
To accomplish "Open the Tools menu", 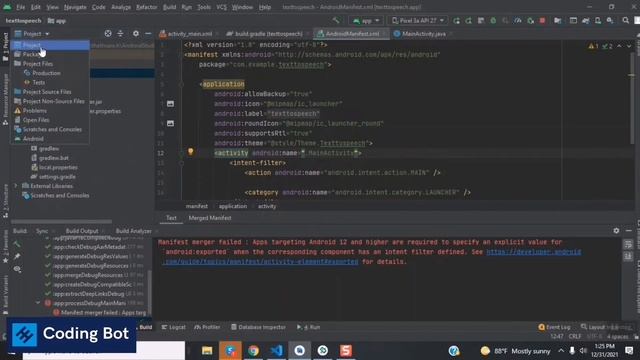I will point(204,7).
